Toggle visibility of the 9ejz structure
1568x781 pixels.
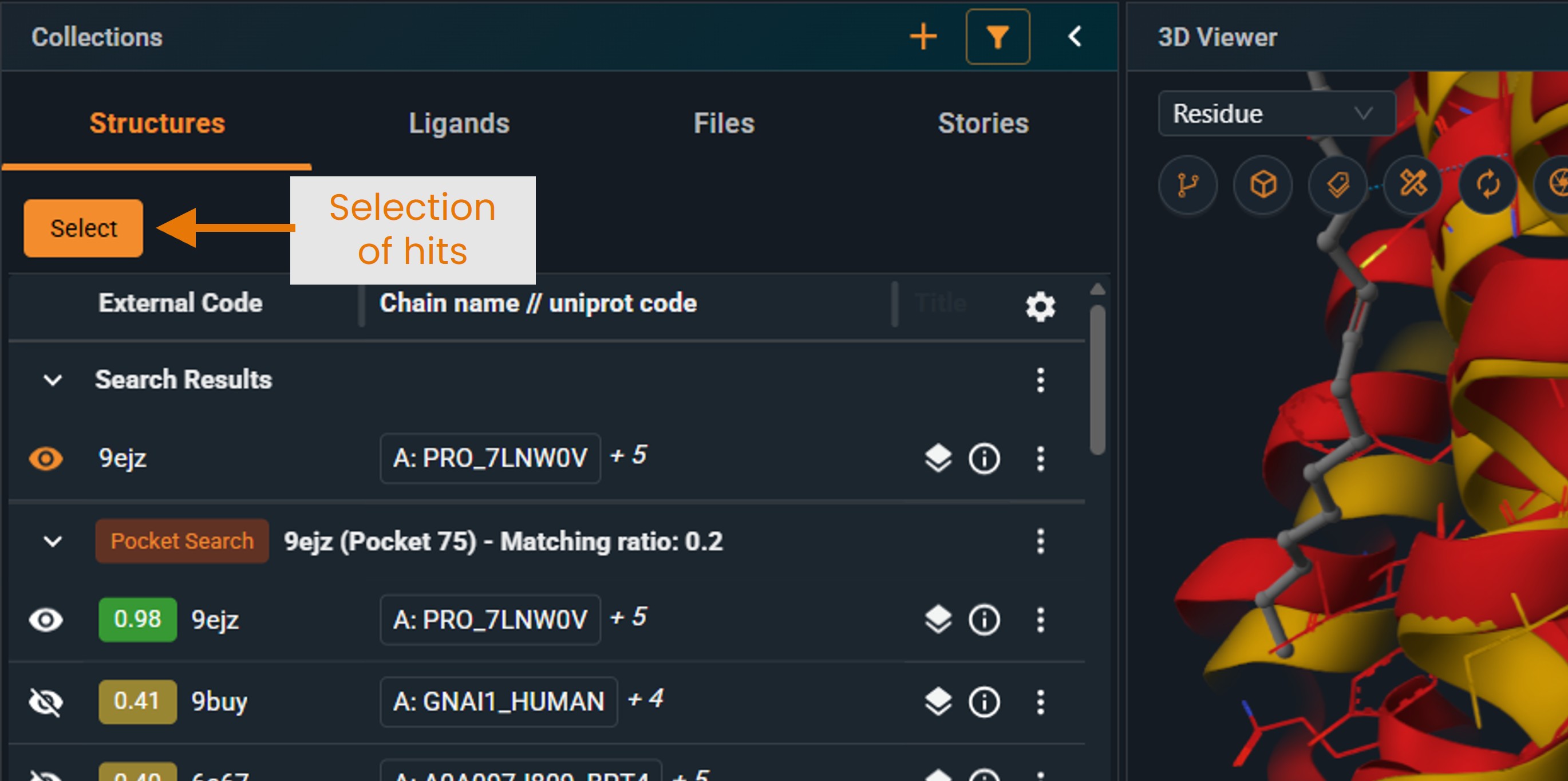click(x=46, y=459)
